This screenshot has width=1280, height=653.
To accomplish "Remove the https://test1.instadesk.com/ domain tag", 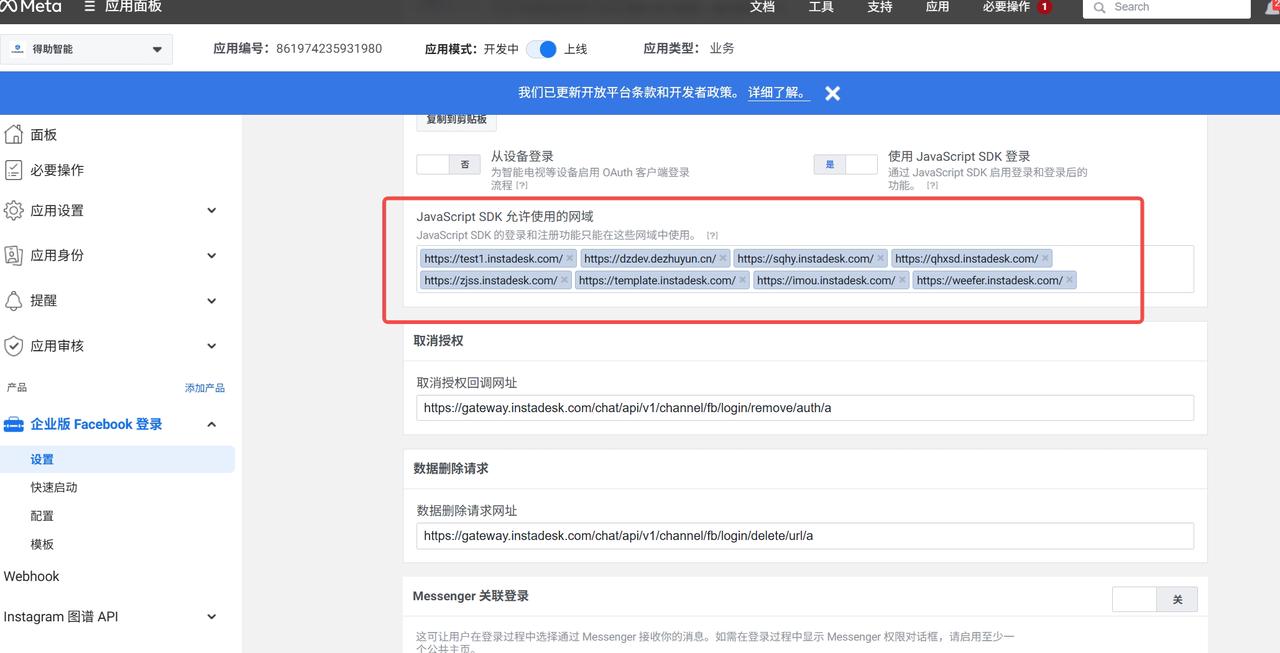I will tap(570, 258).
